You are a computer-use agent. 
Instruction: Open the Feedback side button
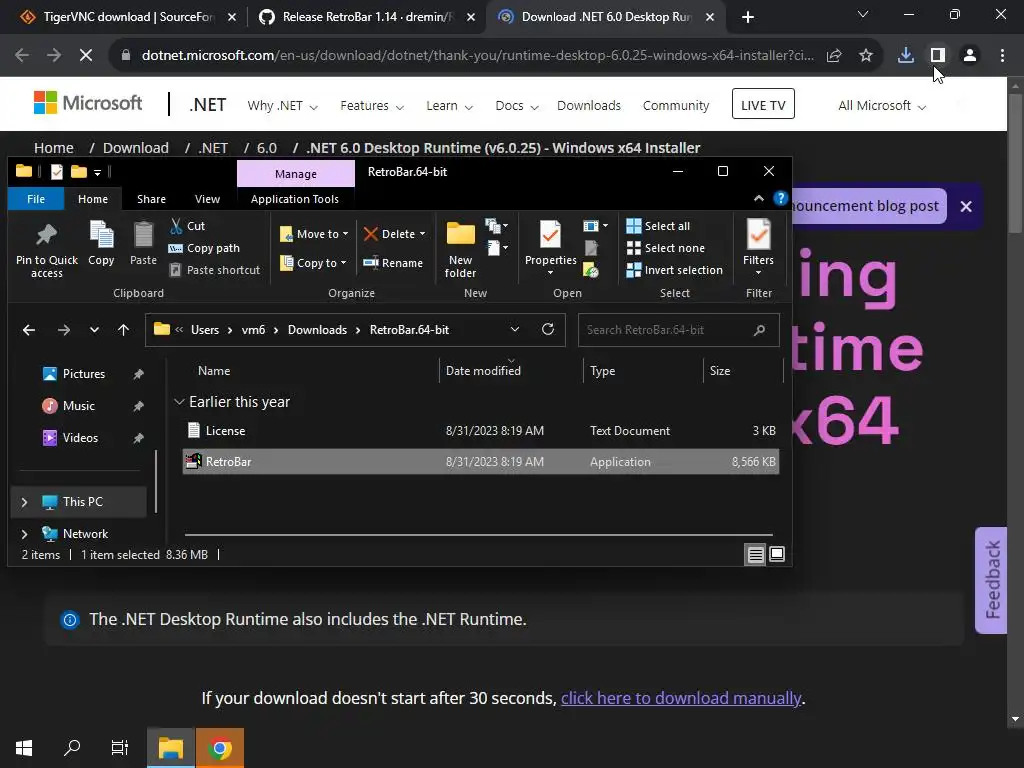[992, 580]
